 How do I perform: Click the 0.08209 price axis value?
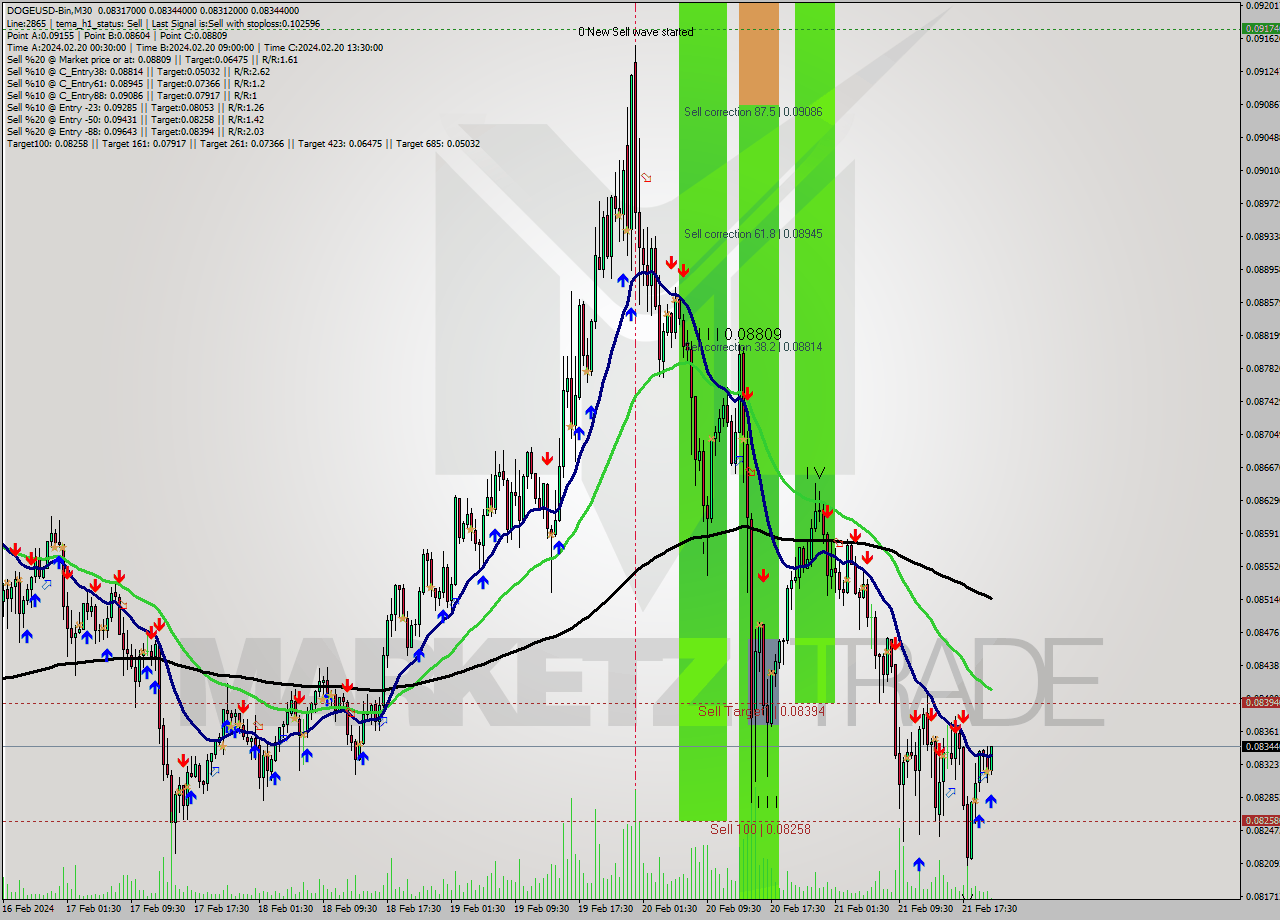[1262, 863]
